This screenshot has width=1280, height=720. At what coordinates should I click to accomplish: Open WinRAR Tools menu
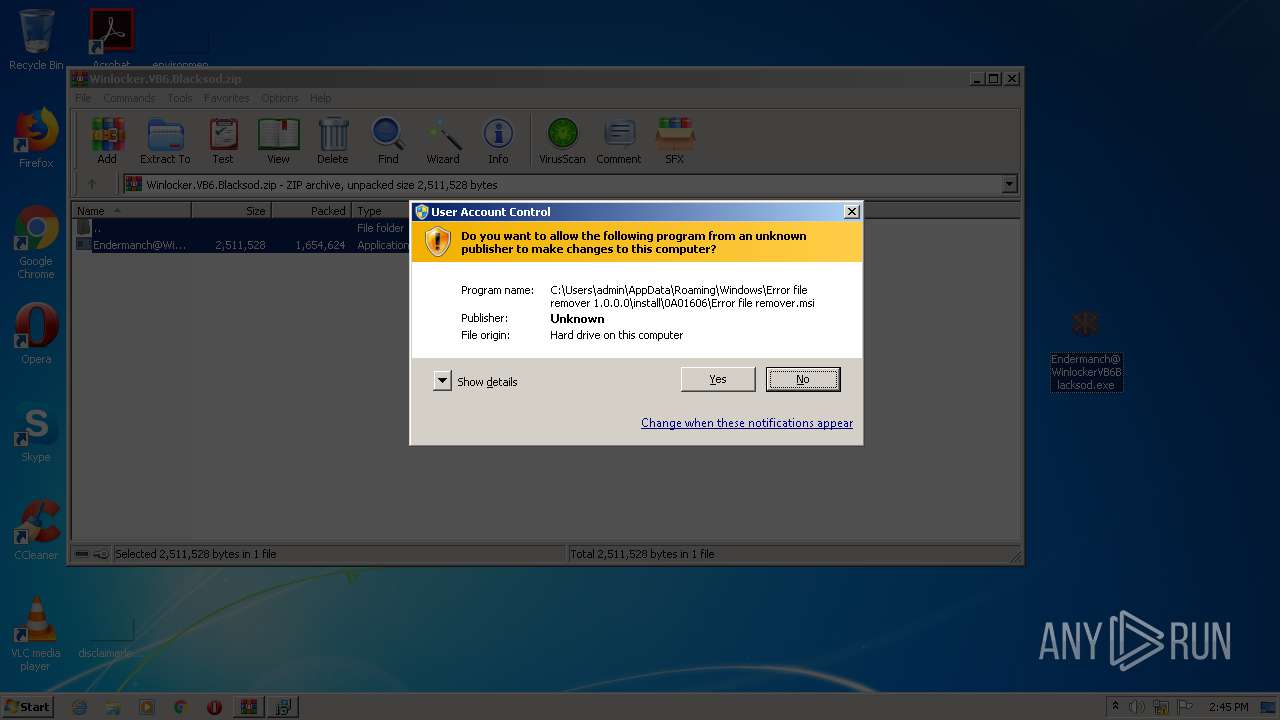(180, 98)
